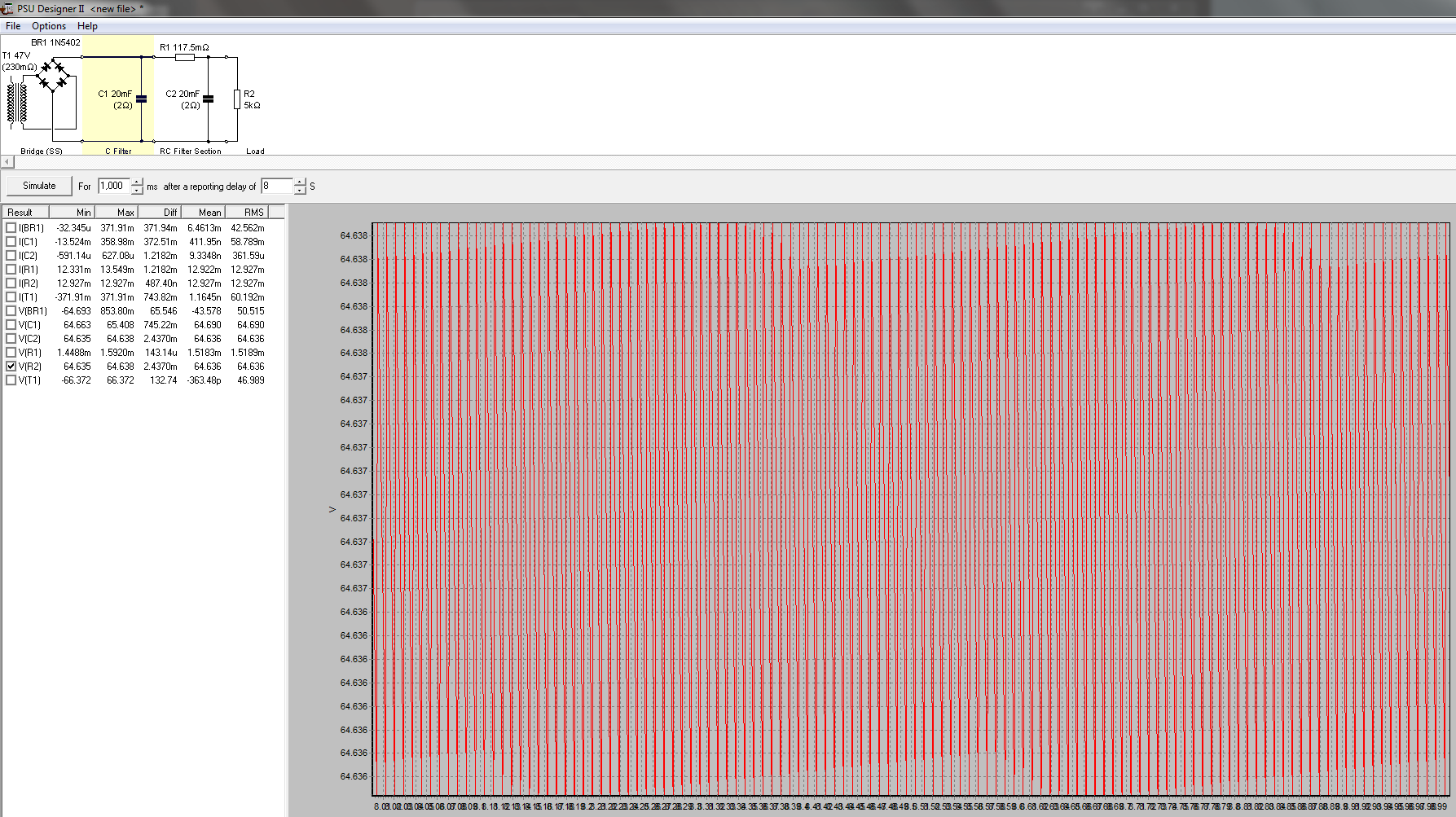1456x817 pixels.
Task: Click V(BR1) Diff value 65.546
Action: pyautogui.click(x=163, y=311)
